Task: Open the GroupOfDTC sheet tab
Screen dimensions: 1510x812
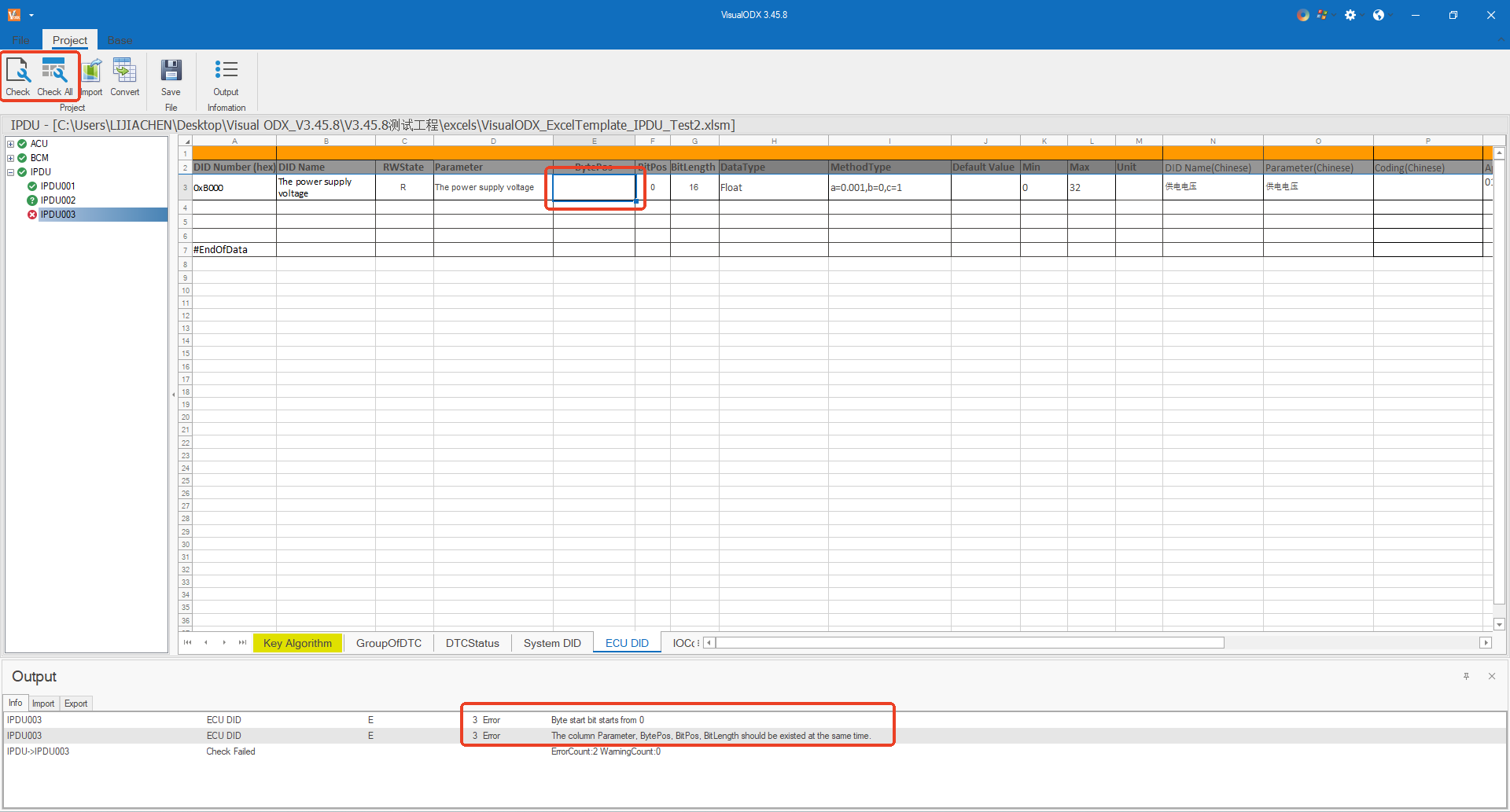Action: (389, 643)
